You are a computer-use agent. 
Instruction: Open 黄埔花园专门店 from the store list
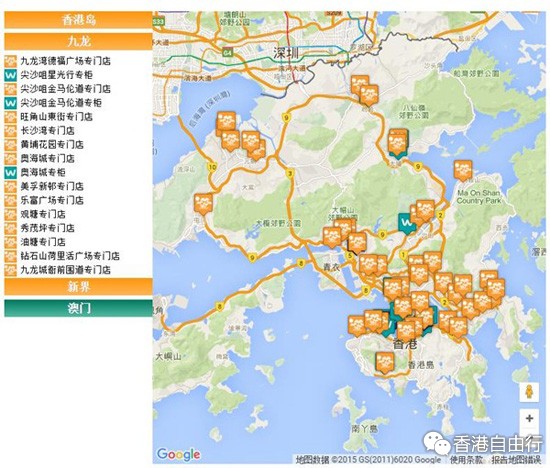tap(52, 144)
